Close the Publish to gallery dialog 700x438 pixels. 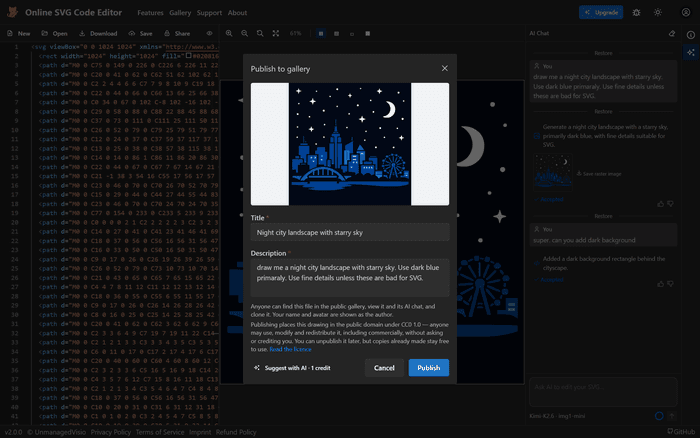coord(444,68)
